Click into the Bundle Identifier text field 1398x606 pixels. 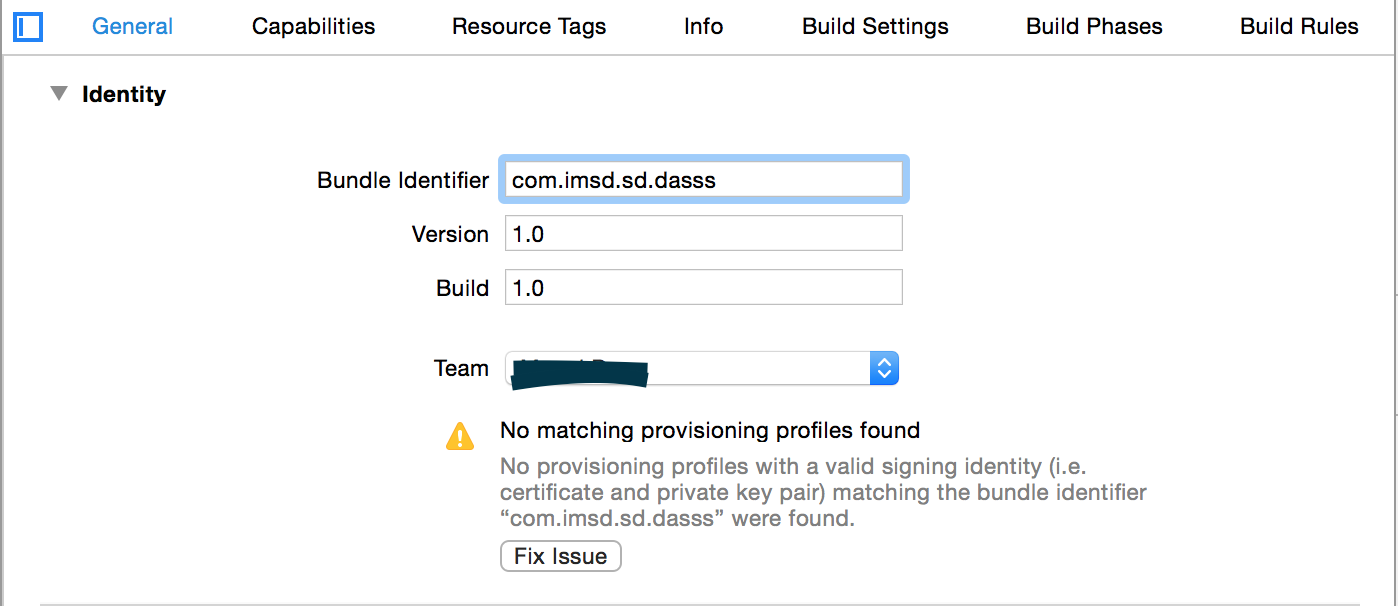703,181
